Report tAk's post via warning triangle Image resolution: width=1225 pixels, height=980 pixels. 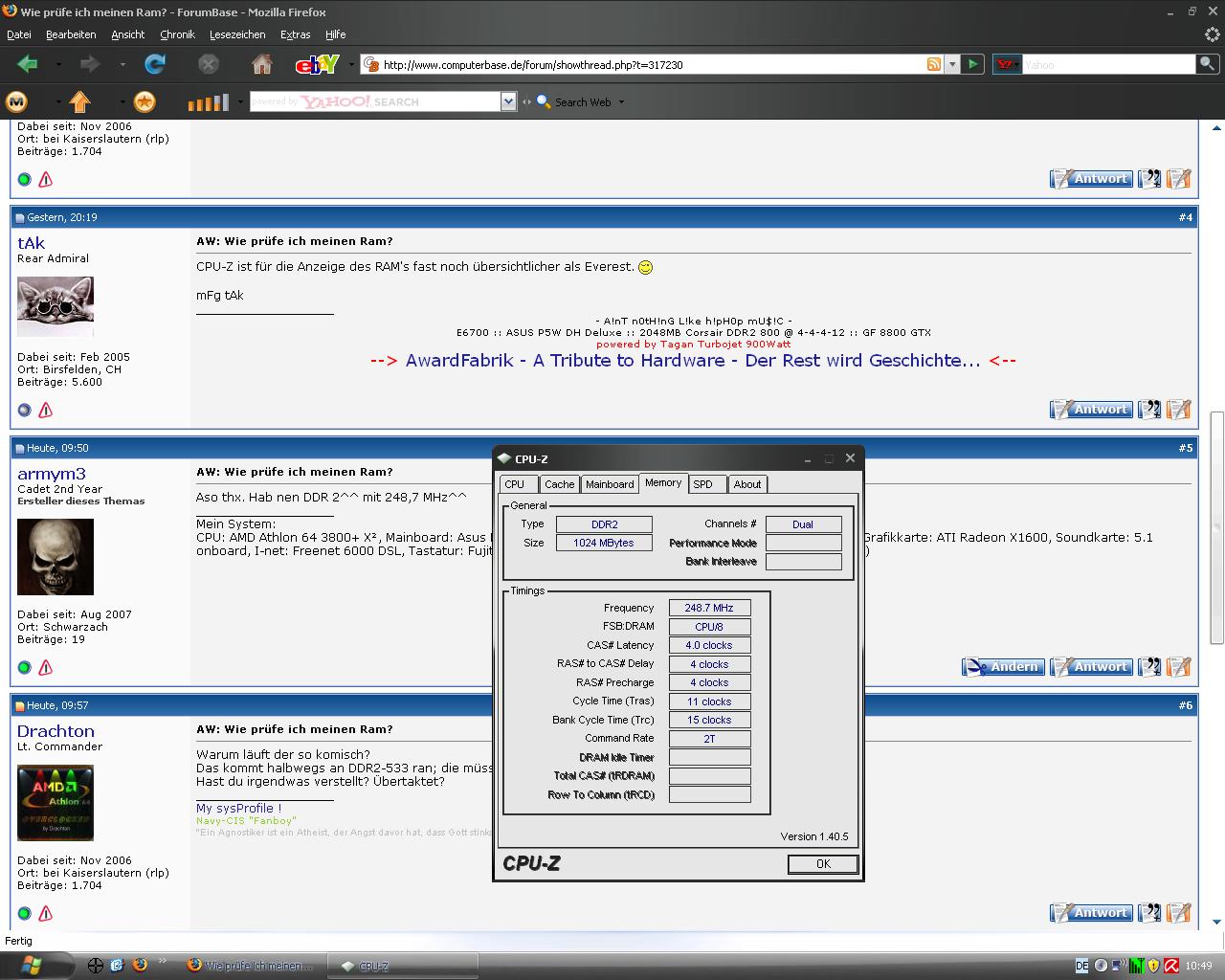(x=45, y=410)
